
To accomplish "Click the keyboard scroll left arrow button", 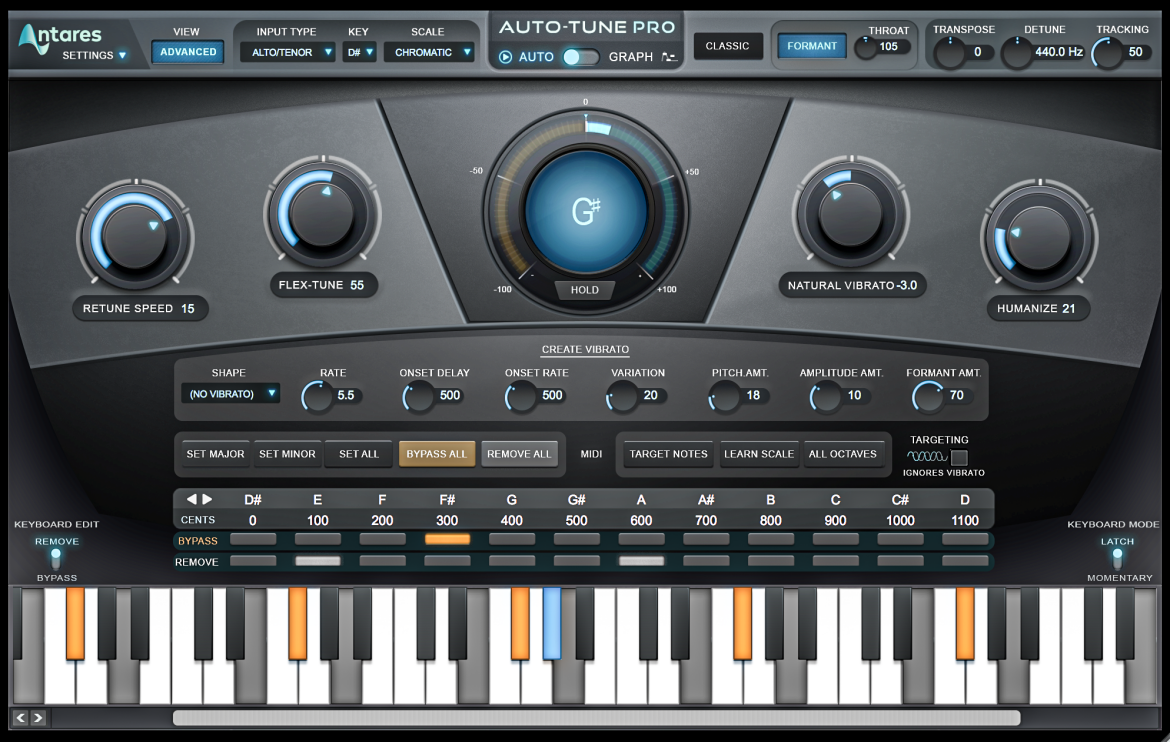I will (21, 717).
